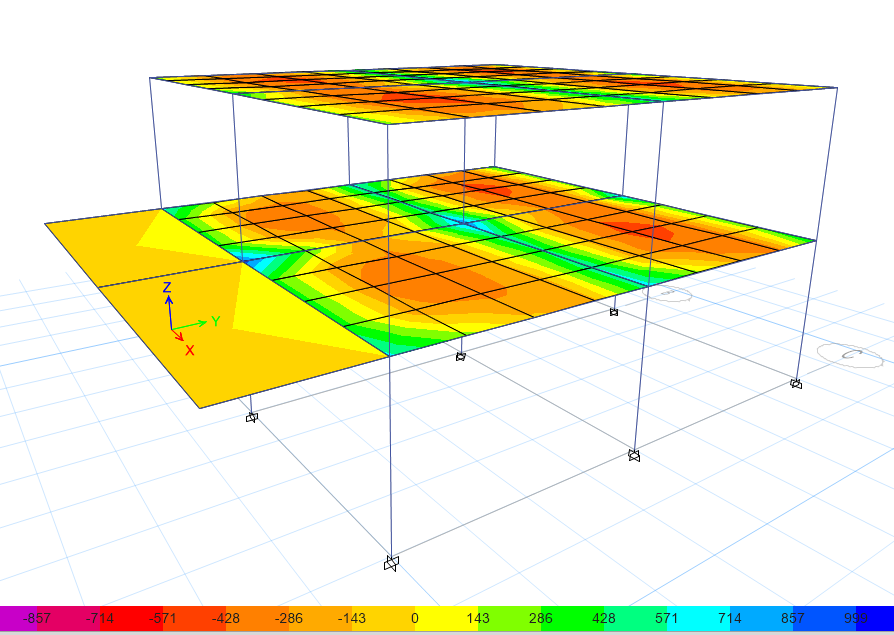Click the positive 714 legend label
Image resolution: width=894 pixels, height=635 pixels.
point(730,618)
